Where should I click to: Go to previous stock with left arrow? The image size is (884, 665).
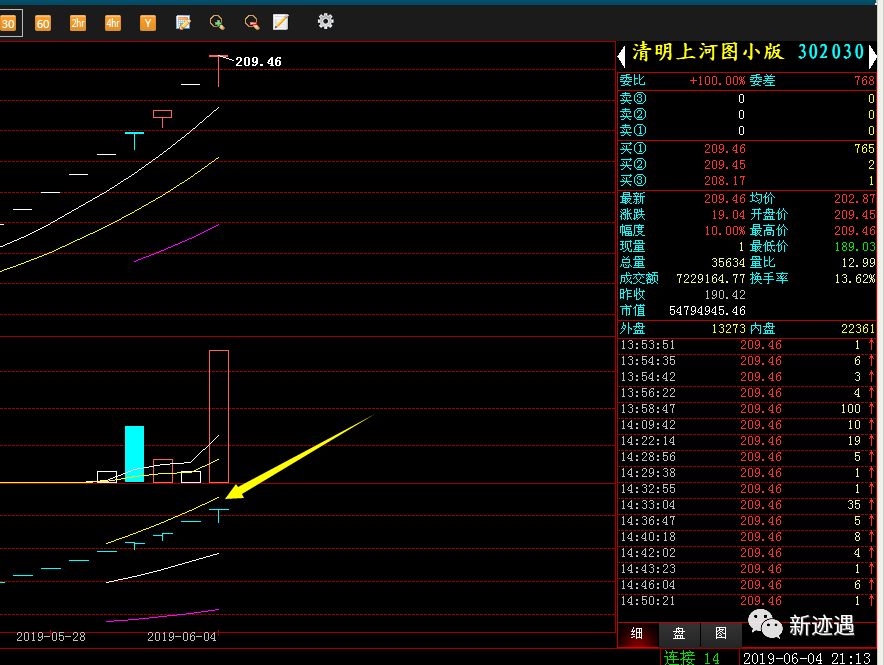(621, 56)
